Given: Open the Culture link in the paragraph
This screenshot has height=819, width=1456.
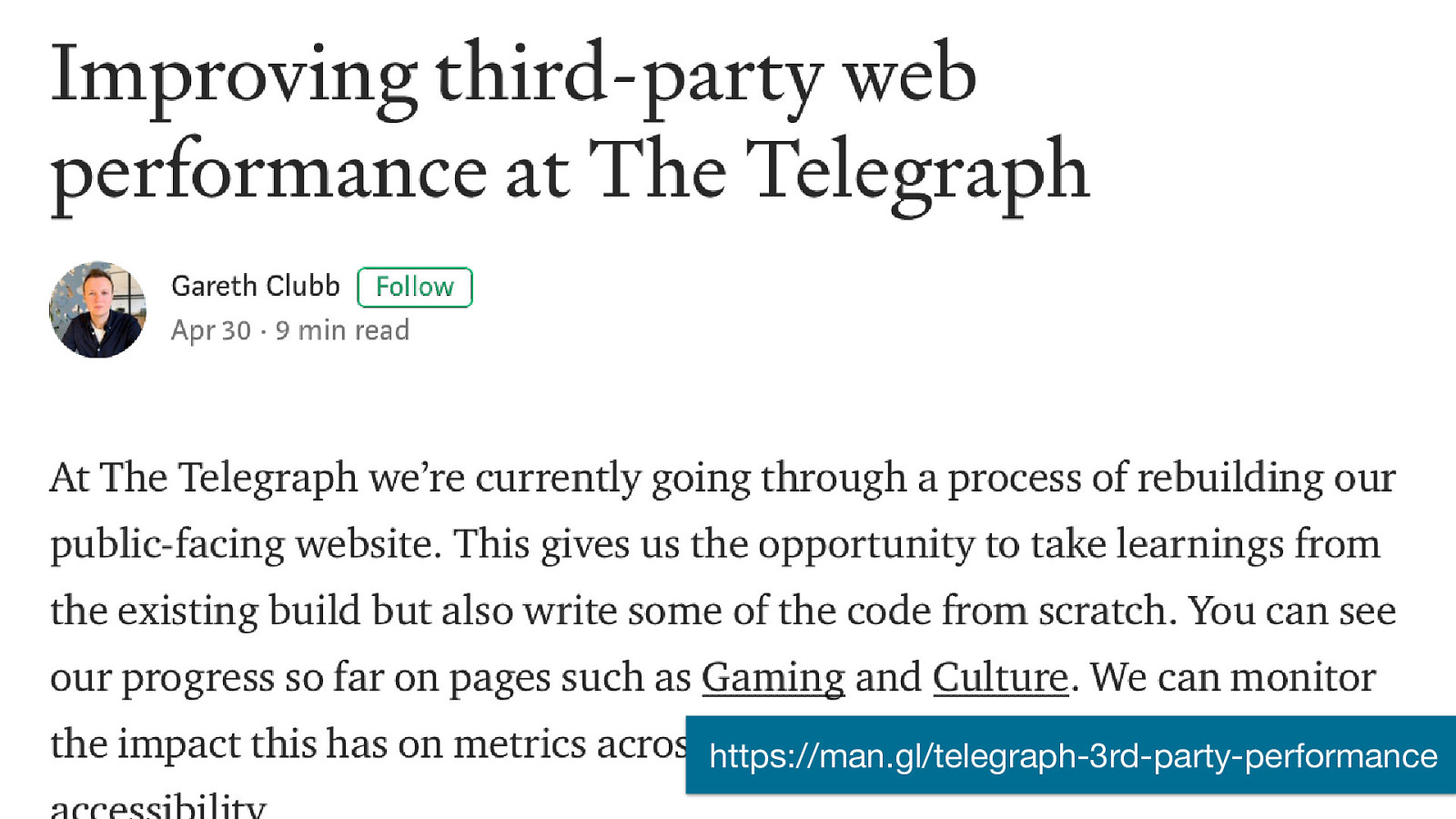Looking at the screenshot, I should 1000,678.
